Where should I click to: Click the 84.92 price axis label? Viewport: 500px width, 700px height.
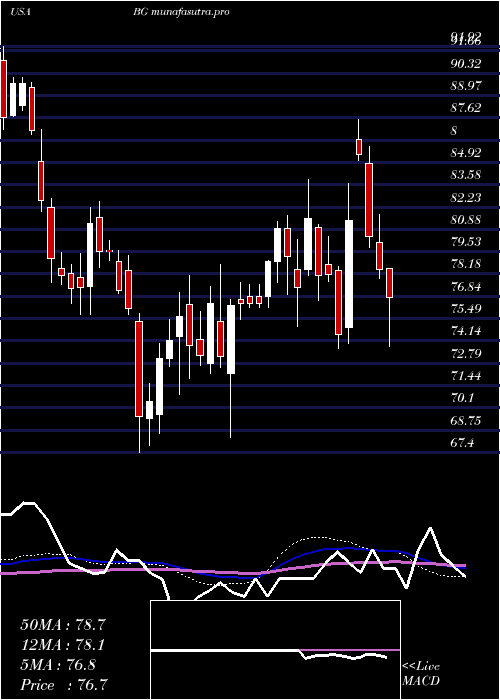click(466, 153)
